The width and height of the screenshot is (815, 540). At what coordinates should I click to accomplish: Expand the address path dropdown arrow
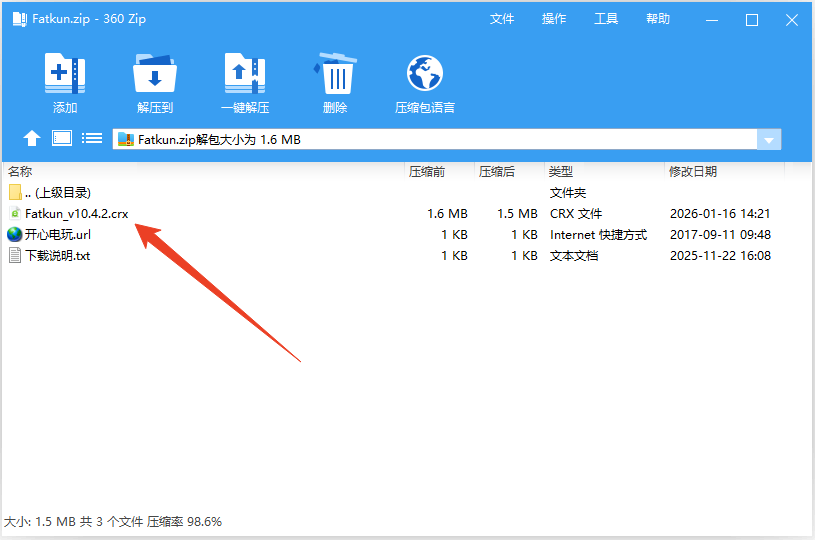coord(769,140)
